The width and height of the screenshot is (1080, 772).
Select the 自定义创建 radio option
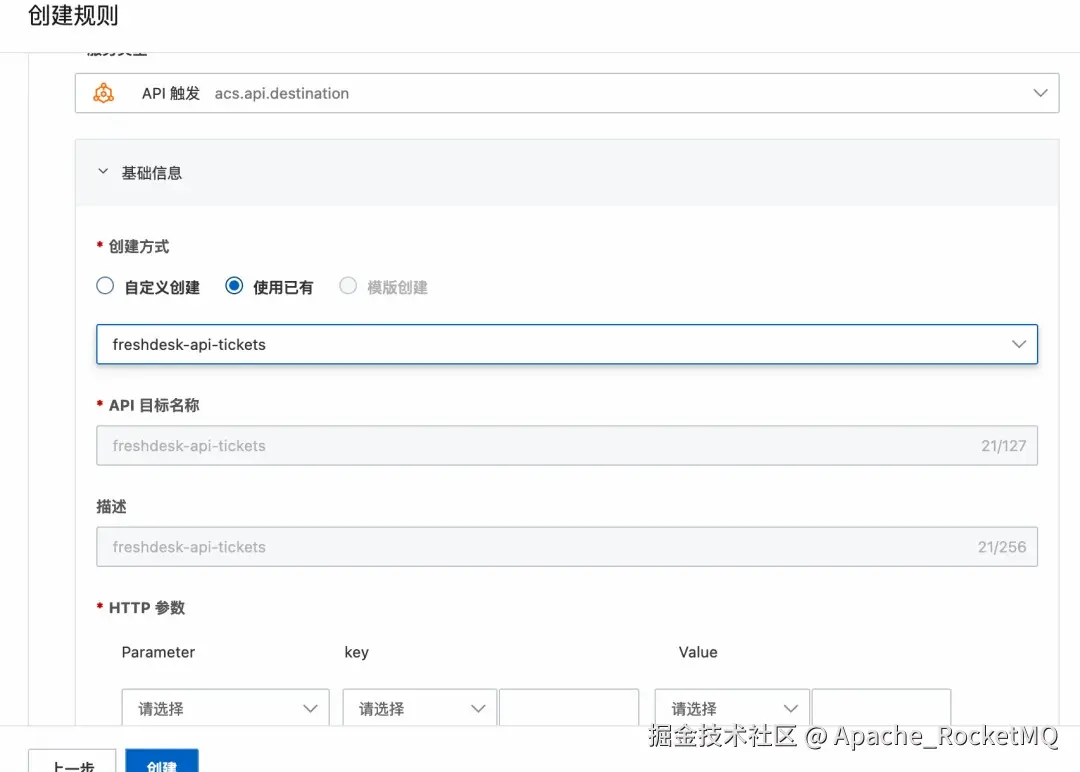coord(105,286)
